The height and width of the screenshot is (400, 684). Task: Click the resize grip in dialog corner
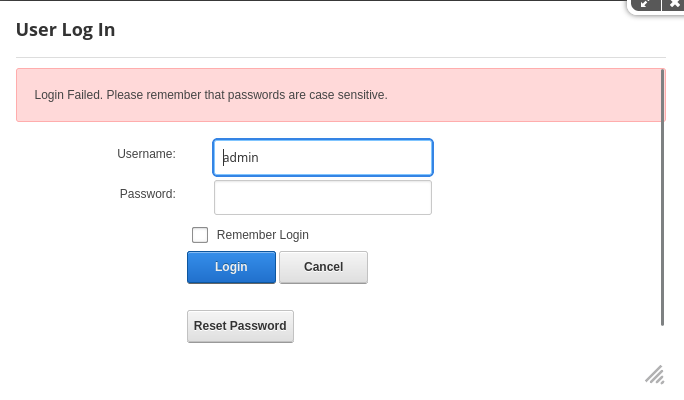[655, 374]
